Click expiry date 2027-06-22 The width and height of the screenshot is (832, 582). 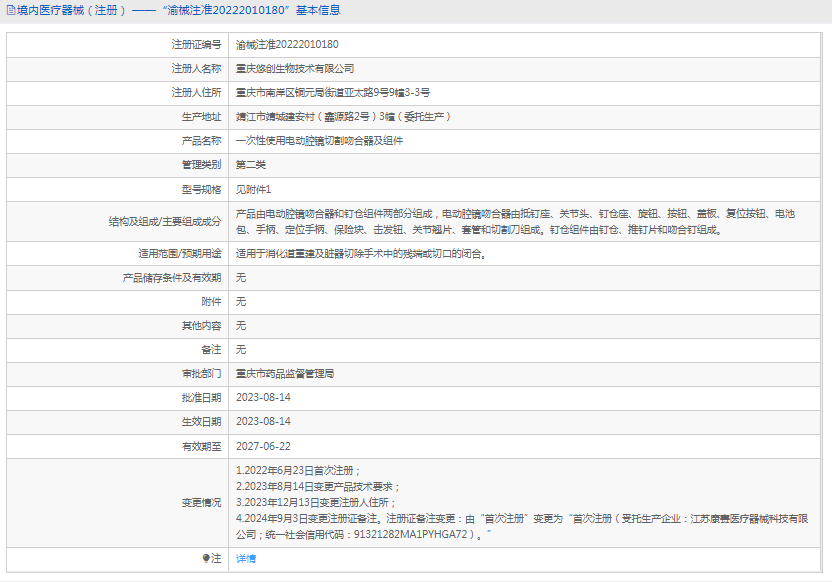point(263,447)
